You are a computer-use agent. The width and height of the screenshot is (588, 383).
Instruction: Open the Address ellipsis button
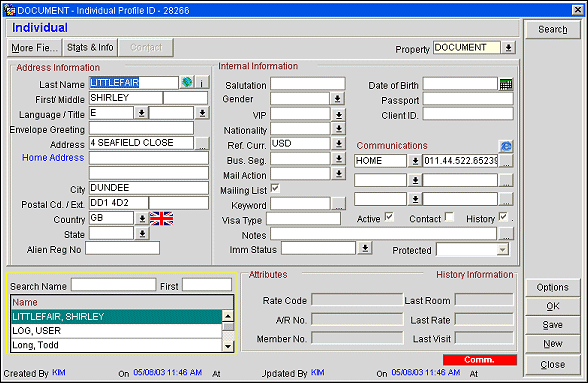[x=202, y=143]
